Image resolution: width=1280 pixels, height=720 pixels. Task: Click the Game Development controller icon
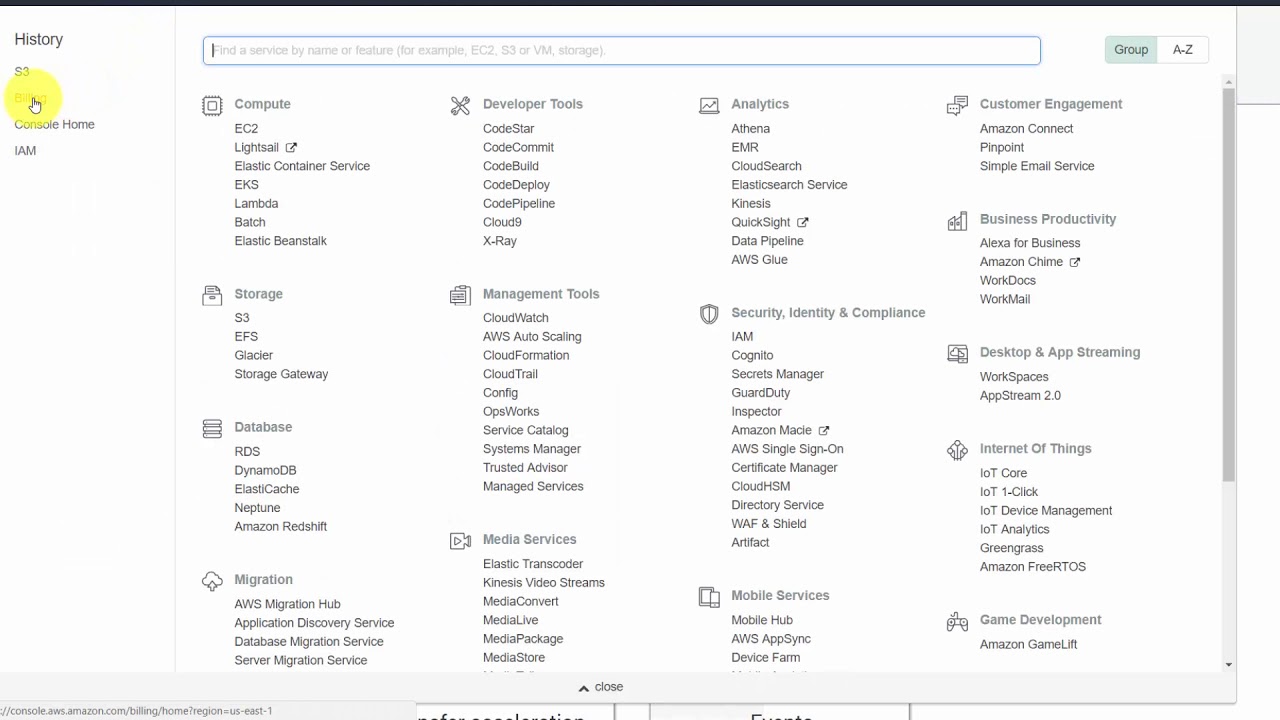pyautogui.click(x=957, y=621)
